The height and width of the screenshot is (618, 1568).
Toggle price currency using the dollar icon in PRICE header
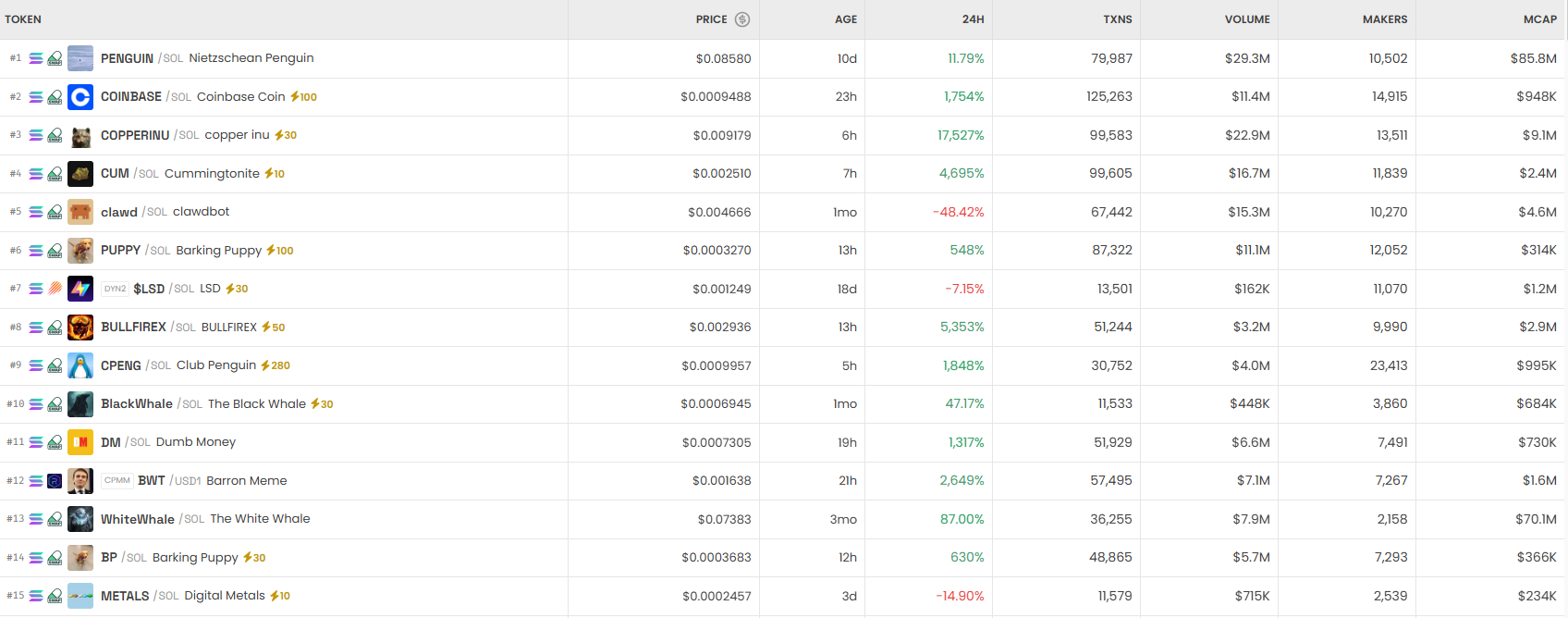point(743,19)
